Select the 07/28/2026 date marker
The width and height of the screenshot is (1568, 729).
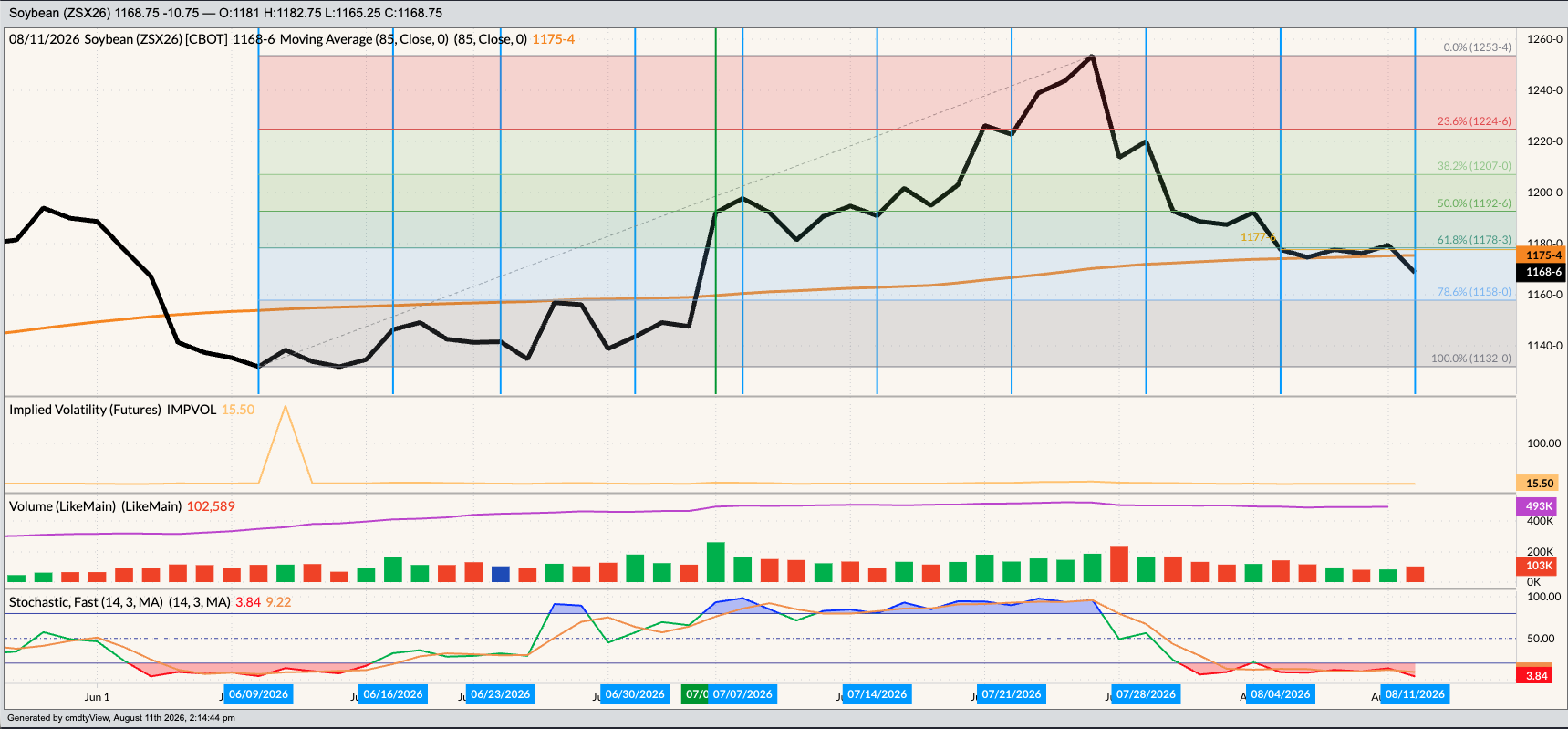tap(1147, 694)
